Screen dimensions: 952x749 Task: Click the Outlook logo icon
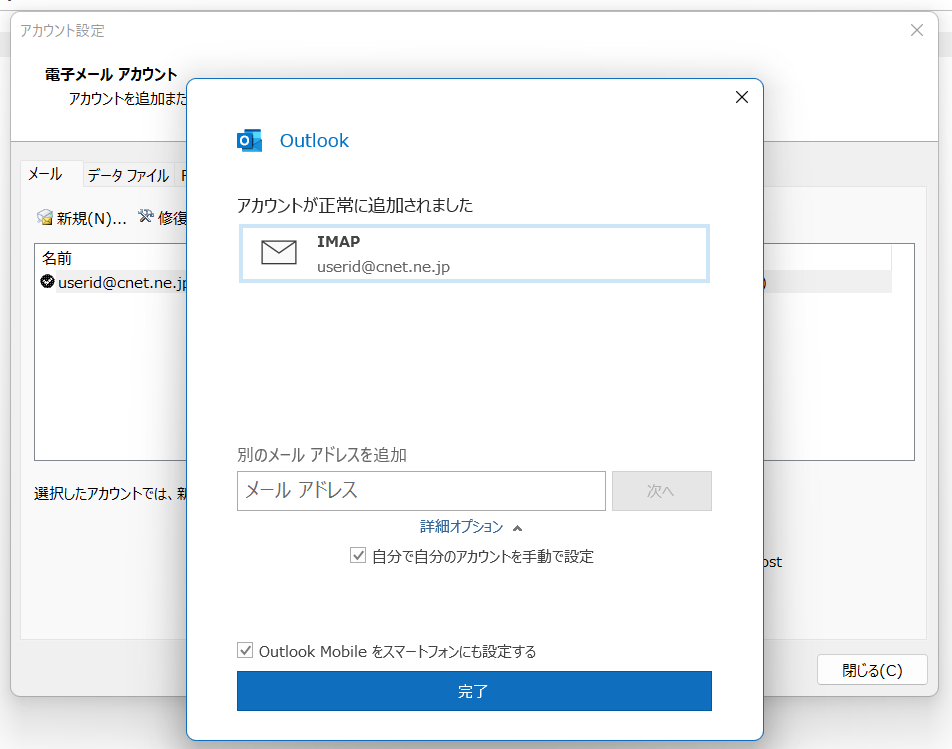[x=249, y=140]
